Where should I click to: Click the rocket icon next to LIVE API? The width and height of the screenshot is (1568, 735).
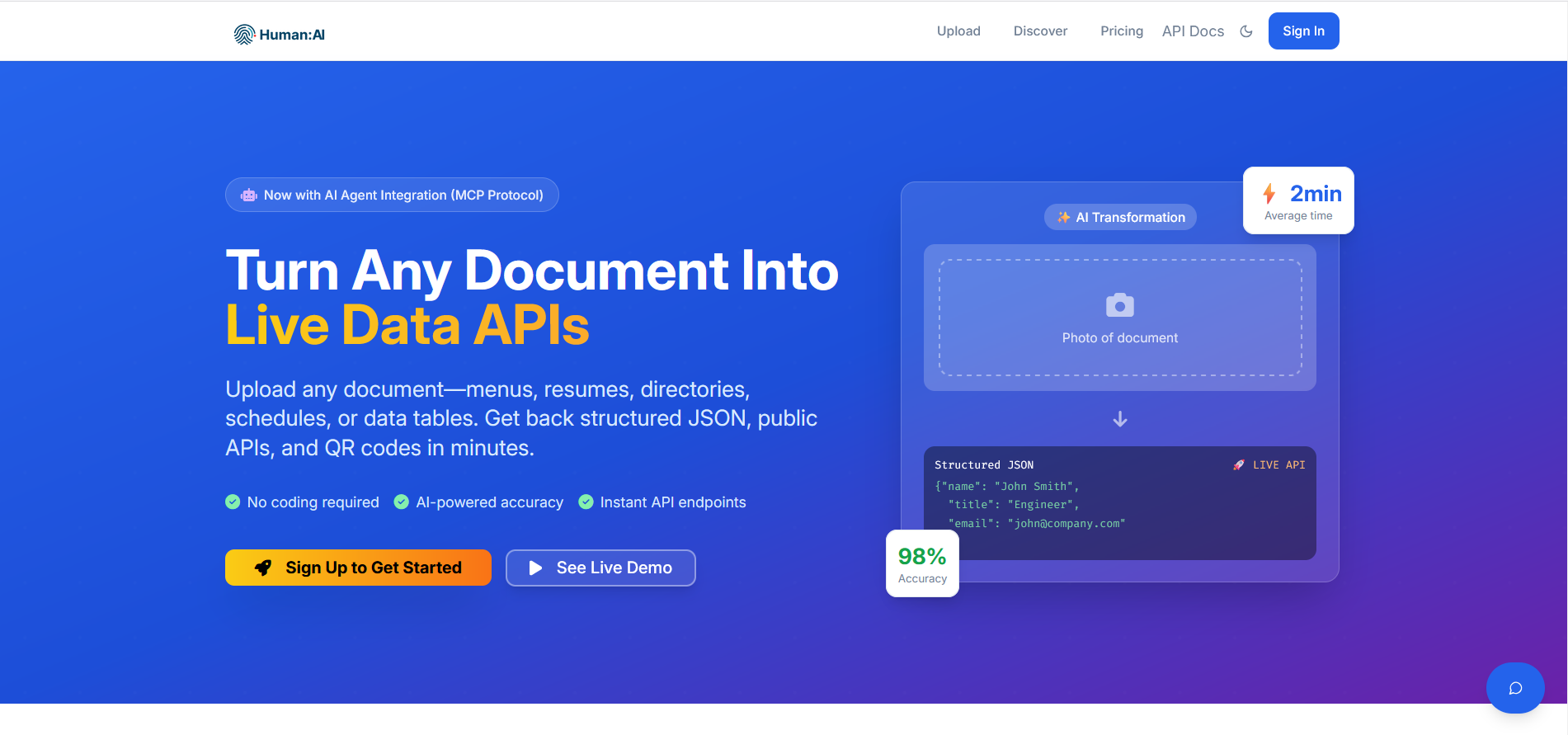[1239, 465]
